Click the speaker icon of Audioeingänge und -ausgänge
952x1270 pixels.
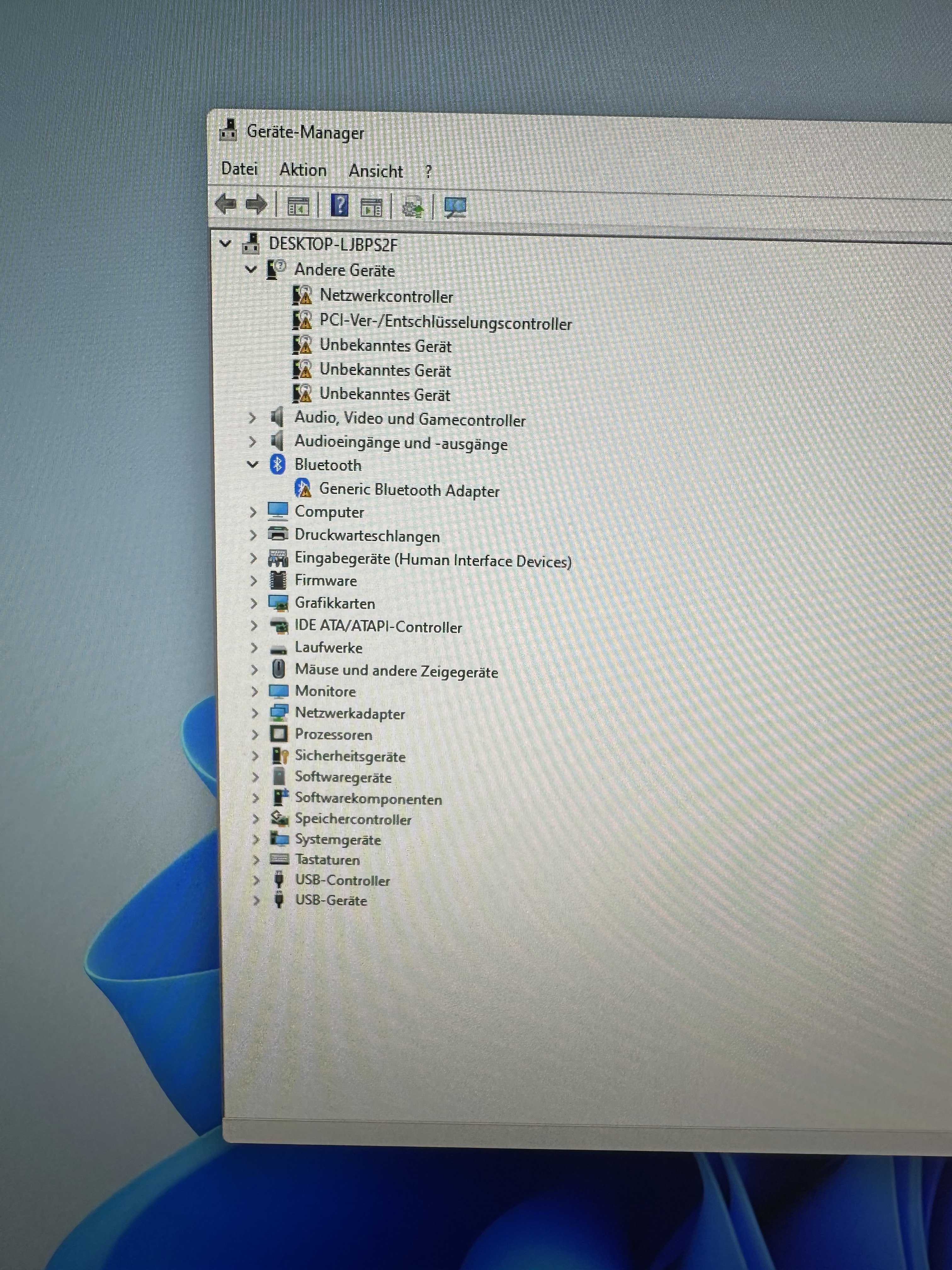[x=277, y=442]
